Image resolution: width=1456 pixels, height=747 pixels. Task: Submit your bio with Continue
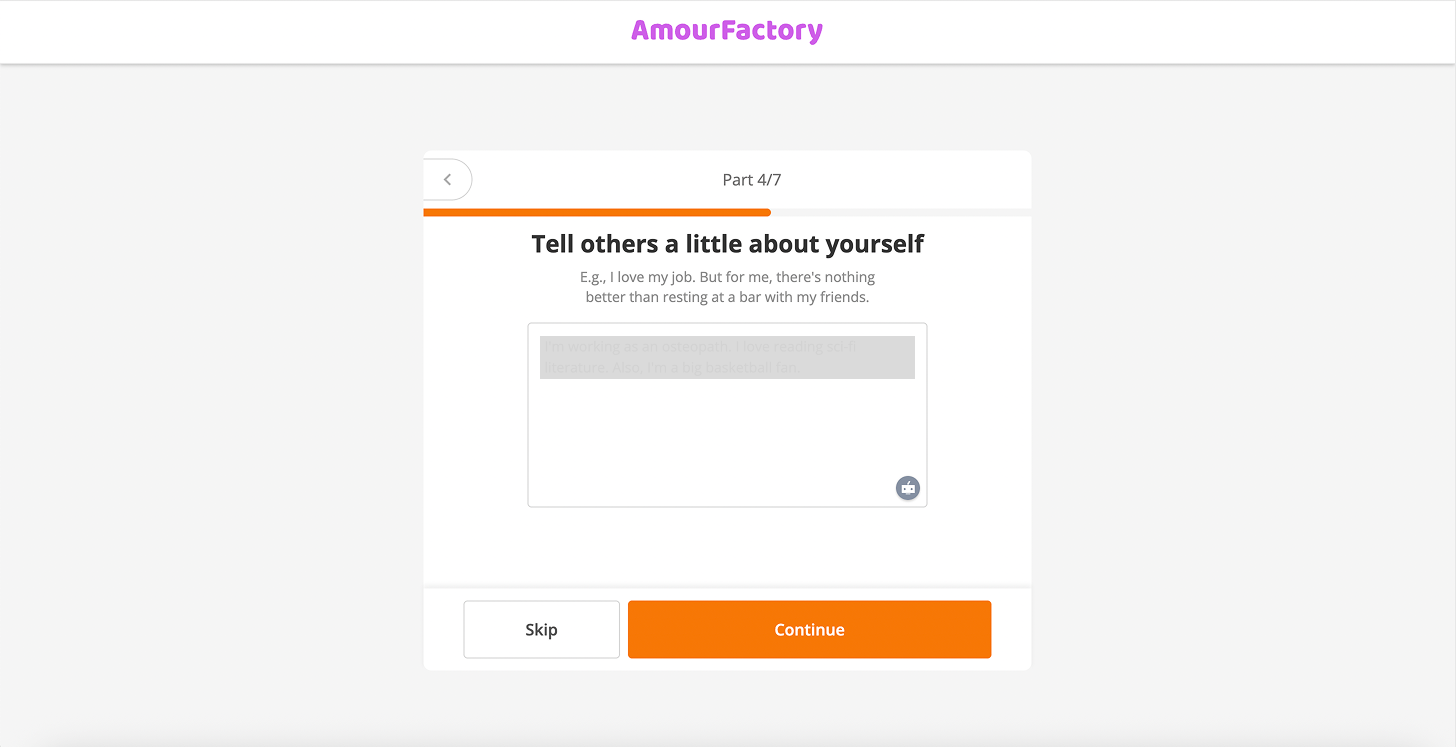click(x=809, y=629)
